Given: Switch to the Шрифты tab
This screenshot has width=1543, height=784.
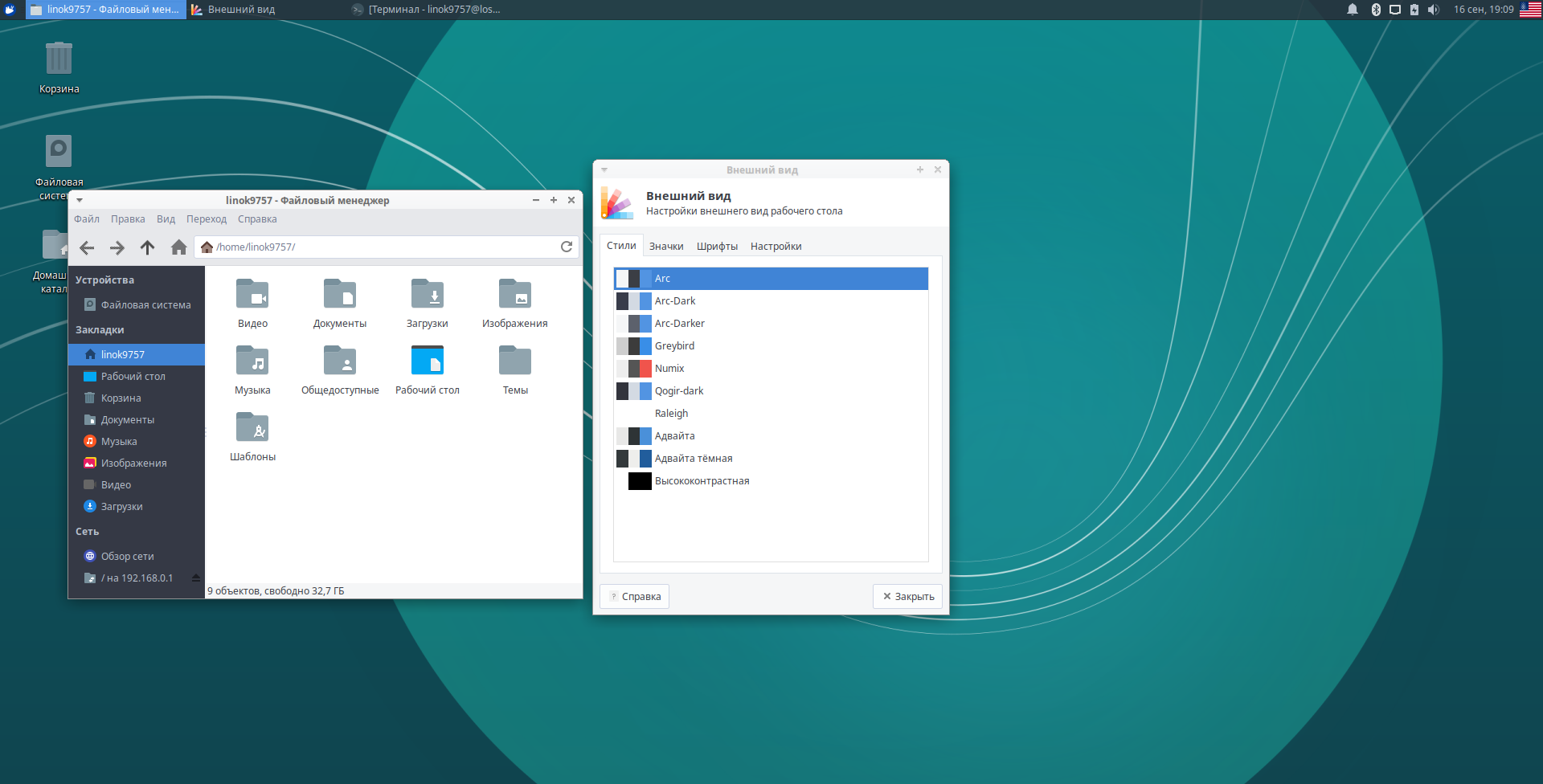Looking at the screenshot, I should coord(717,247).
